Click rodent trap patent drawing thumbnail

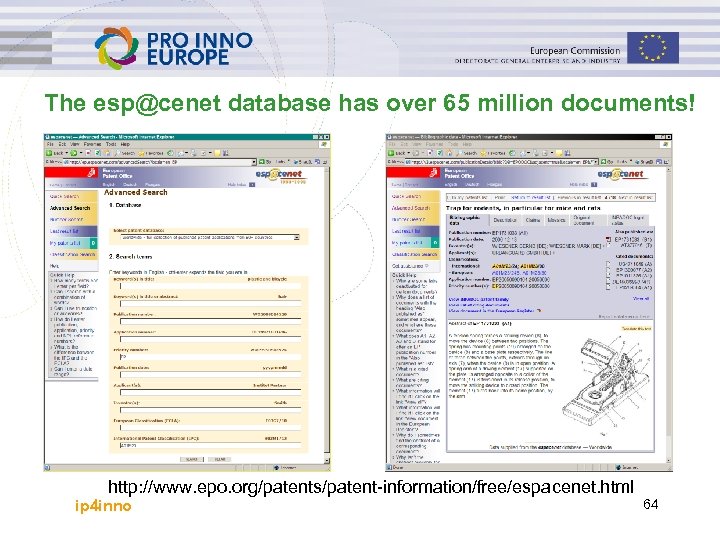pos(606,386)
